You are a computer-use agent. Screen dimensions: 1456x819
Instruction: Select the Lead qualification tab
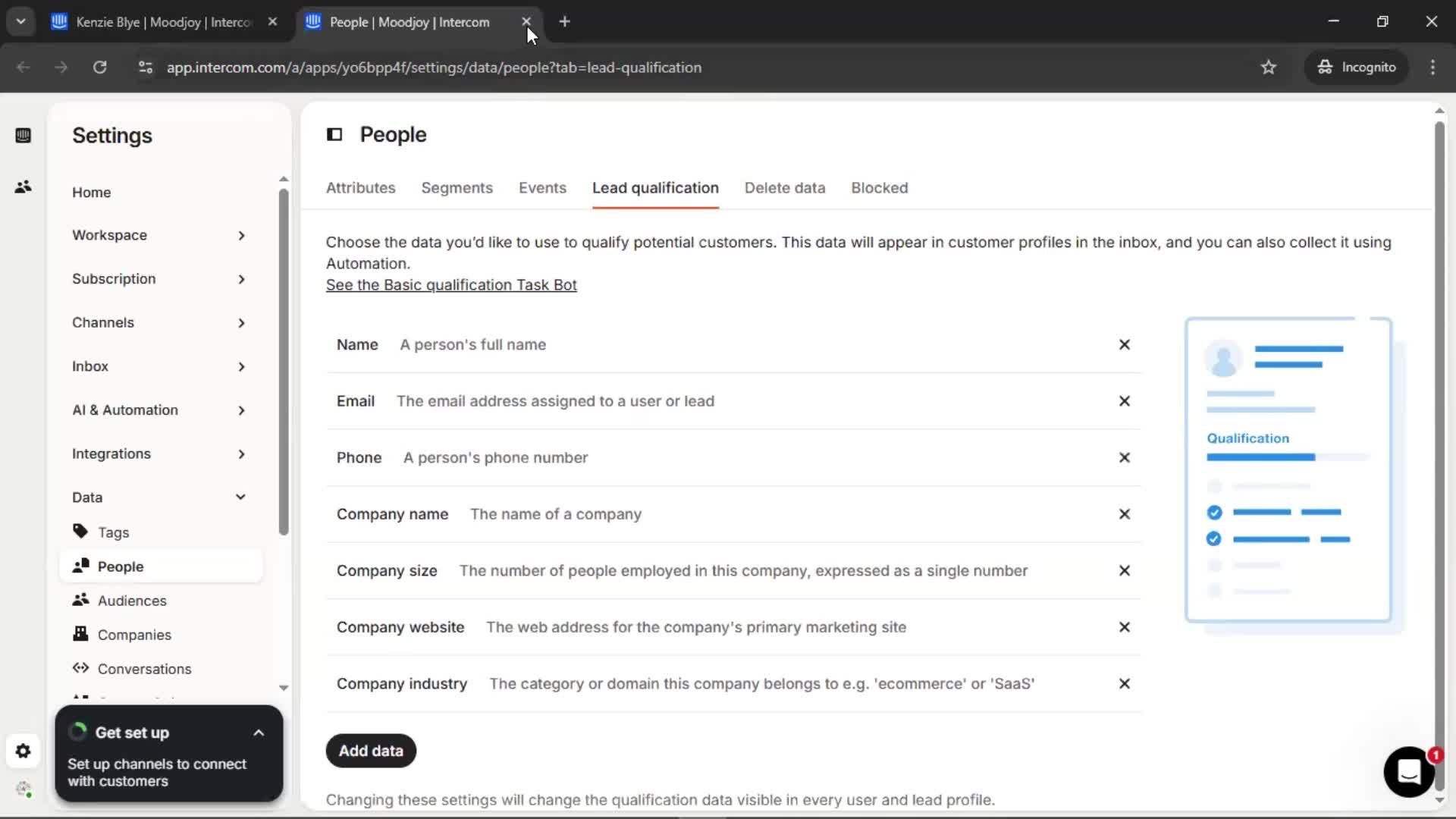pyautogui.click(x=655, y=188)
